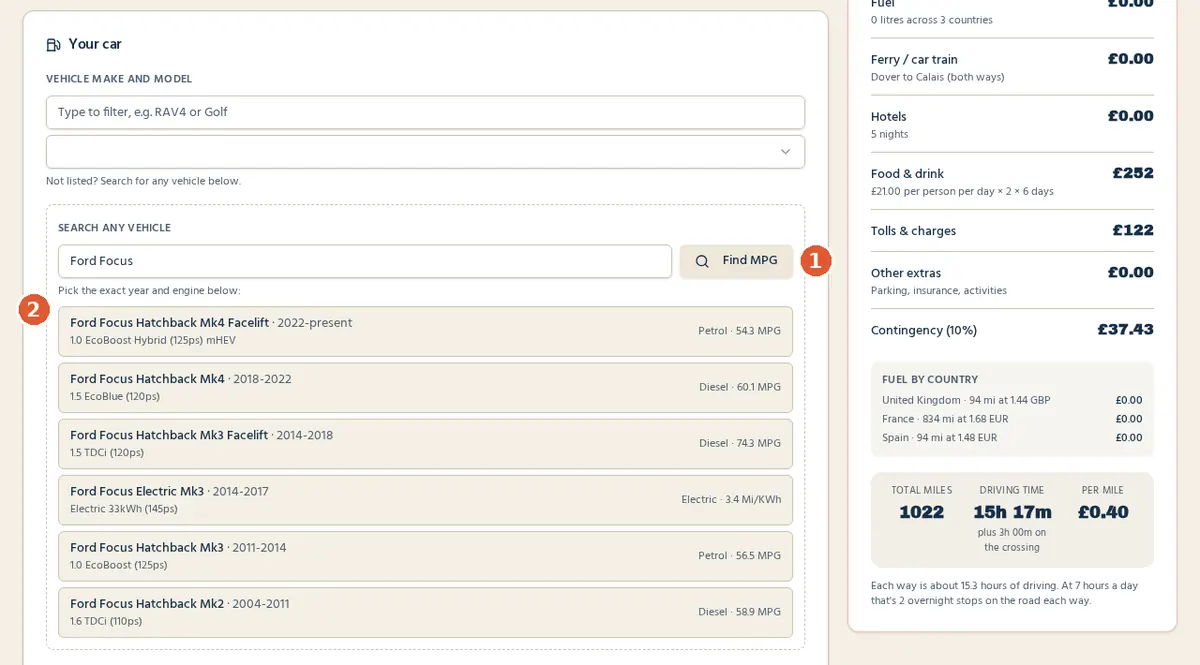Click the 'Hotels' cost label
Screen dimensions: 1200x665
889,117
